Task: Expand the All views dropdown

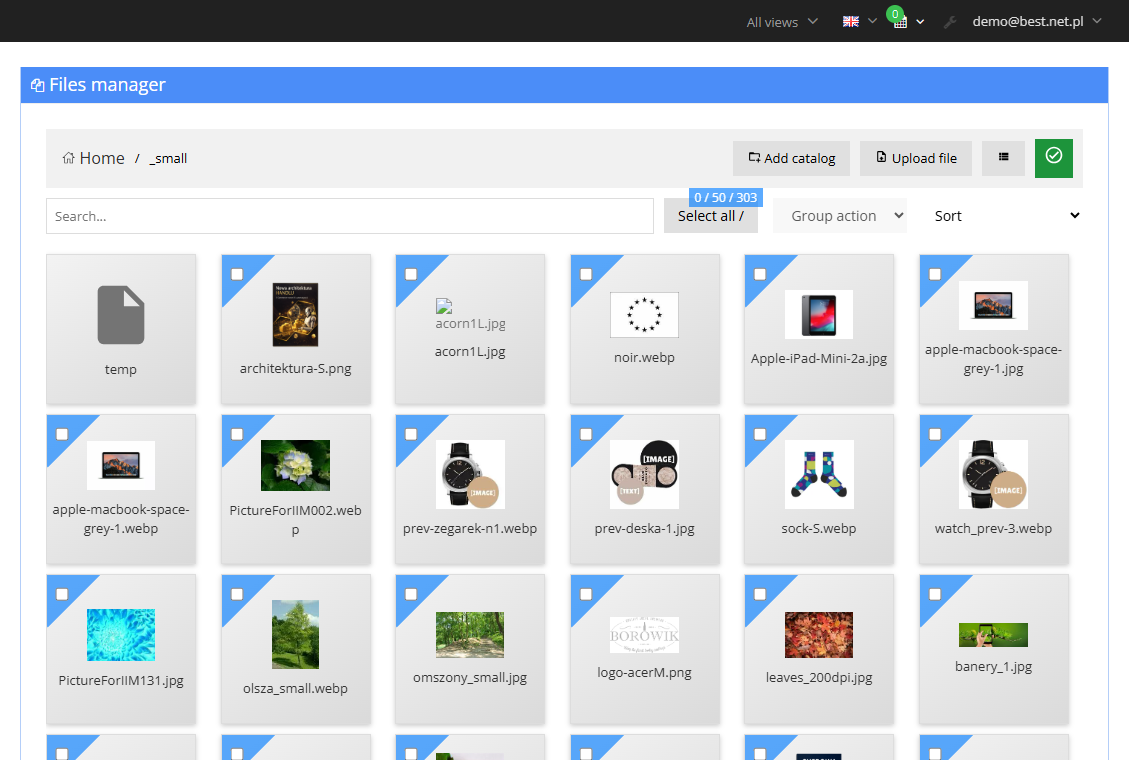Action: (x=782, y=22)
